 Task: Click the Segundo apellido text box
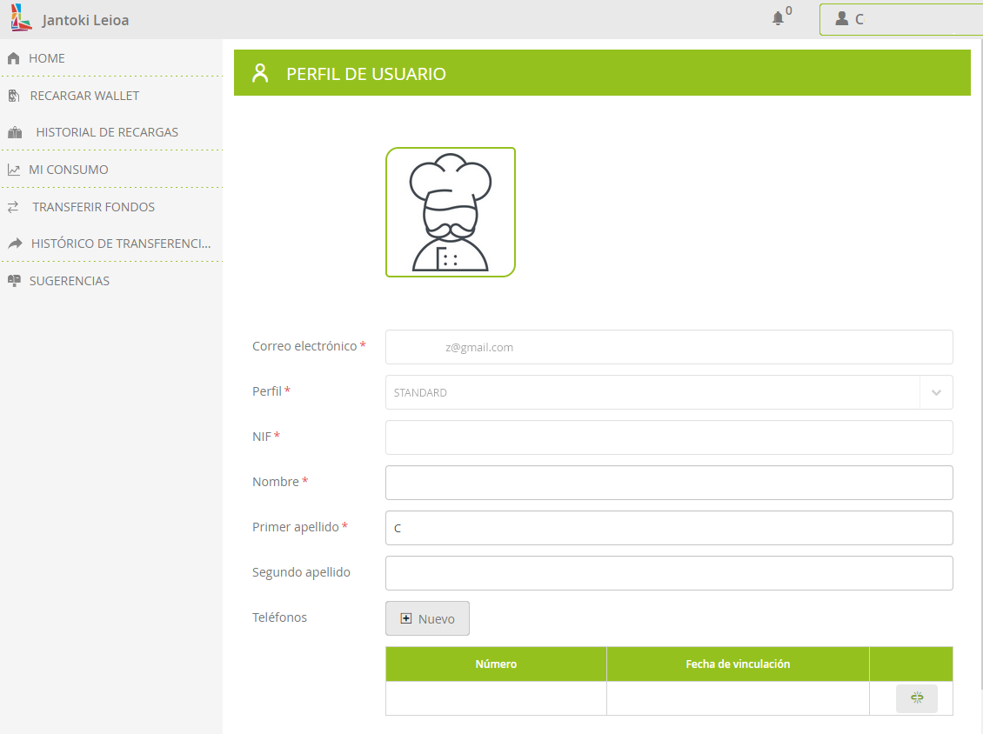[668, 573]
